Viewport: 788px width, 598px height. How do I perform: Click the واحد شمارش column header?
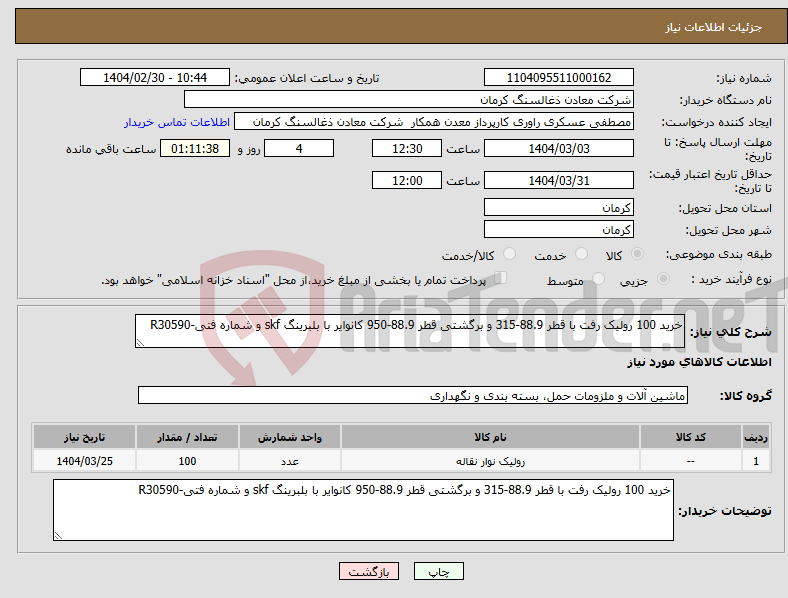(x=290, y=437)
